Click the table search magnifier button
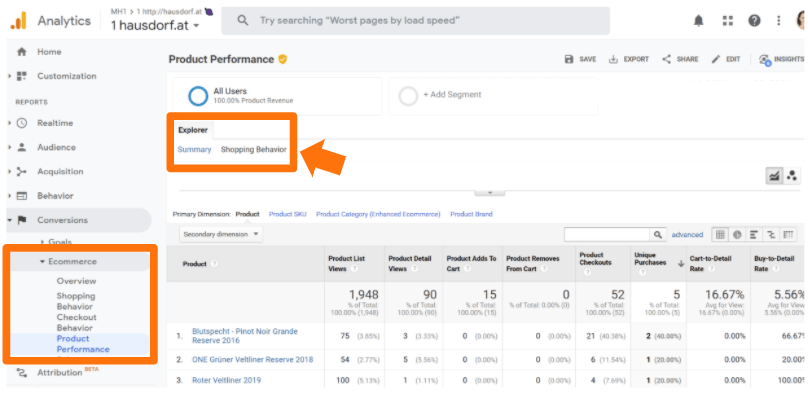Viewport: 808px width, 399px height. click(658, 235)
